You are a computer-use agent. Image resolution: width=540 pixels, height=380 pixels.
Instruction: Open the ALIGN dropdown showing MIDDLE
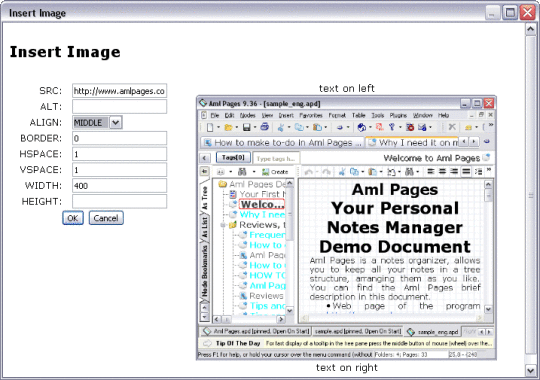(x=116, y=122)
